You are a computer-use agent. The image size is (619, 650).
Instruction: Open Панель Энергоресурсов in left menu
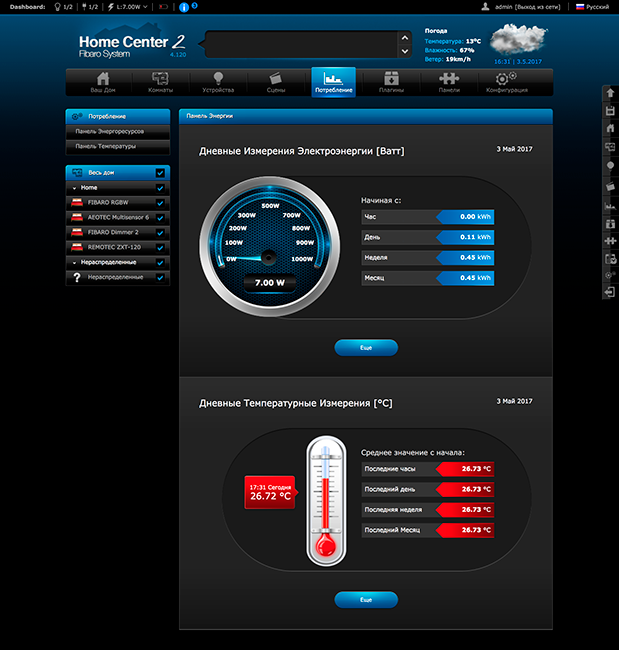(x=118, y=132)
